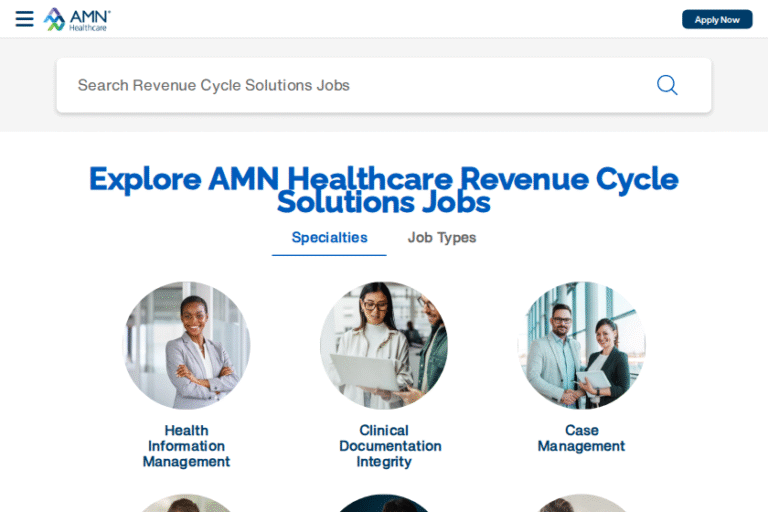Open the Case Management photo

(x=581, y=345)
